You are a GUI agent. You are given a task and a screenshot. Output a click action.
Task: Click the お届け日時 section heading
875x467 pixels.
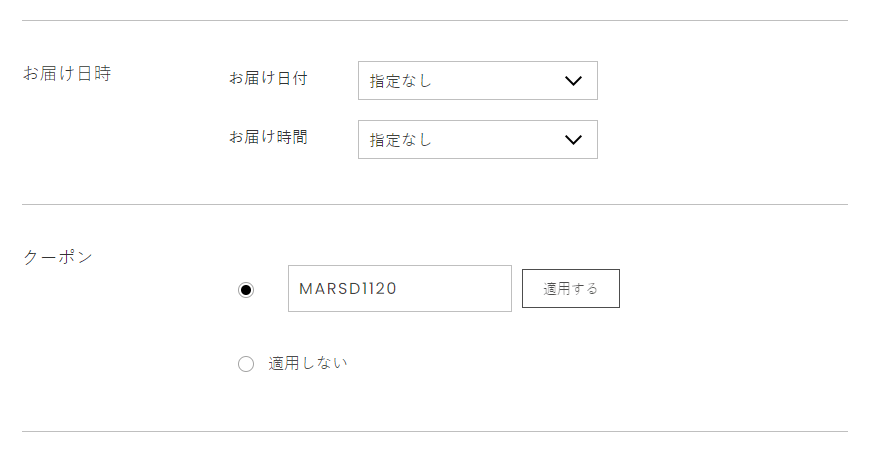[x=67, y=74]
